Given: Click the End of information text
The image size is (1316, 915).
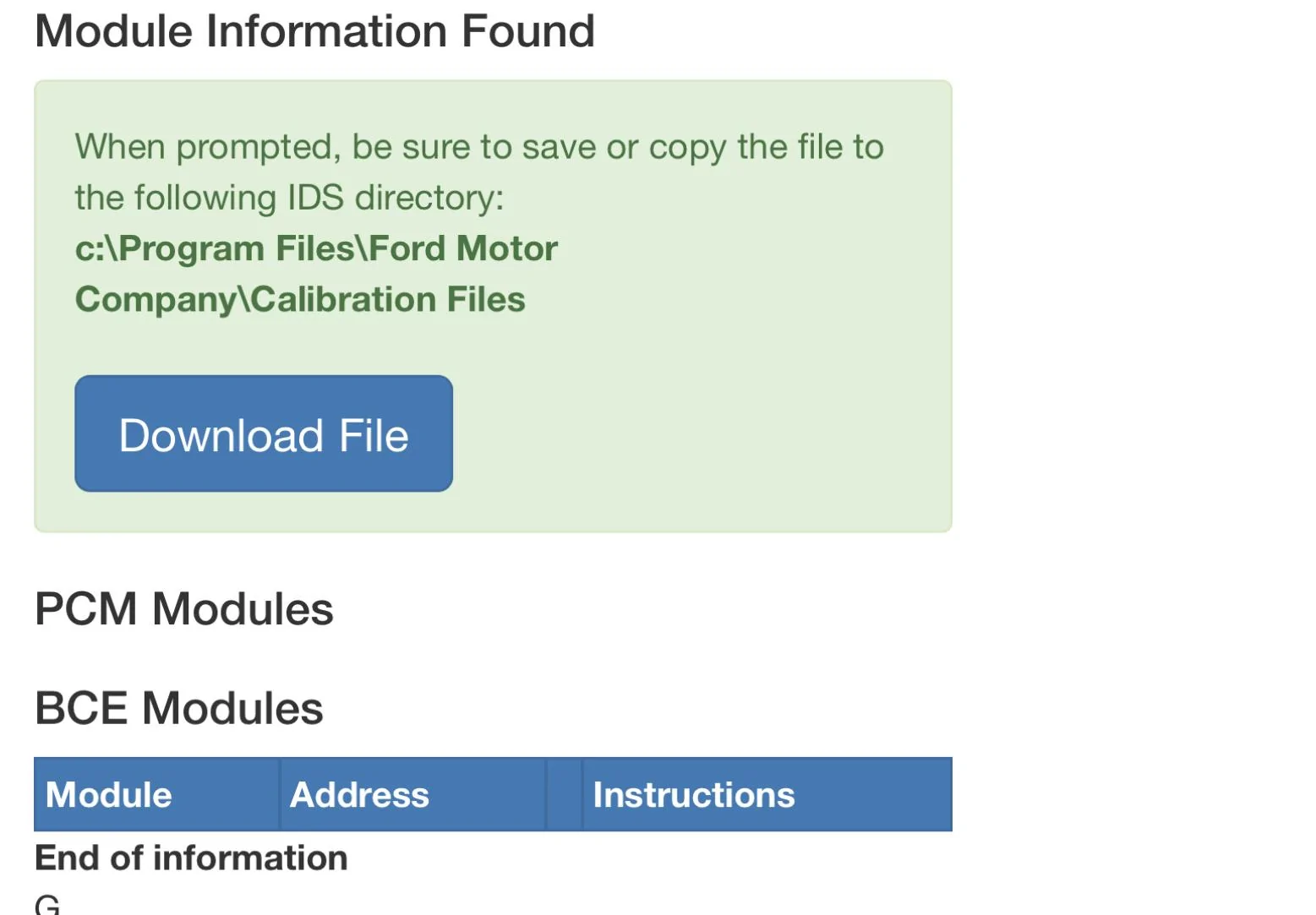Looking at the screenshot, I should tap(191, 858).
